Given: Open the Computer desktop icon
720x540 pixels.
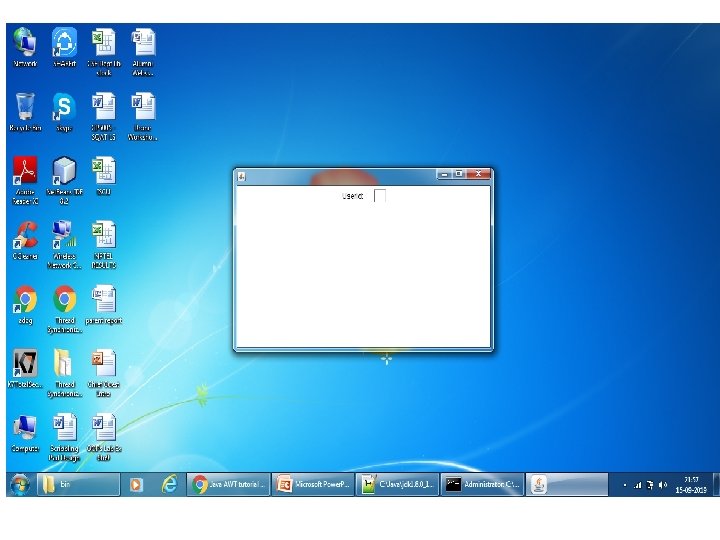Looking at the screenshot, I should coord(25,433).
